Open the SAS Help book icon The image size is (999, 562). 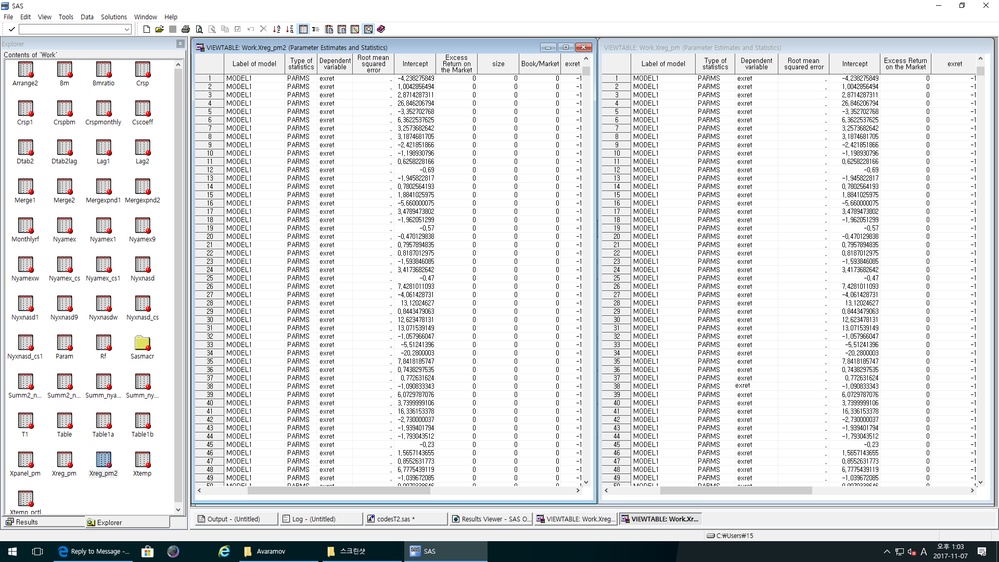tap(381, 30)
